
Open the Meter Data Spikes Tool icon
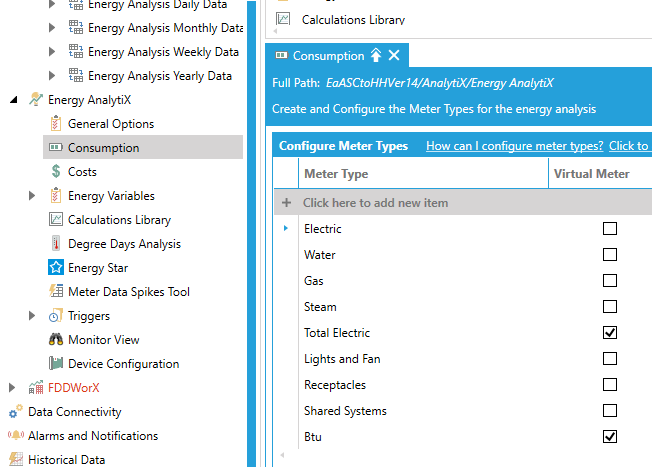click(56, 292)
